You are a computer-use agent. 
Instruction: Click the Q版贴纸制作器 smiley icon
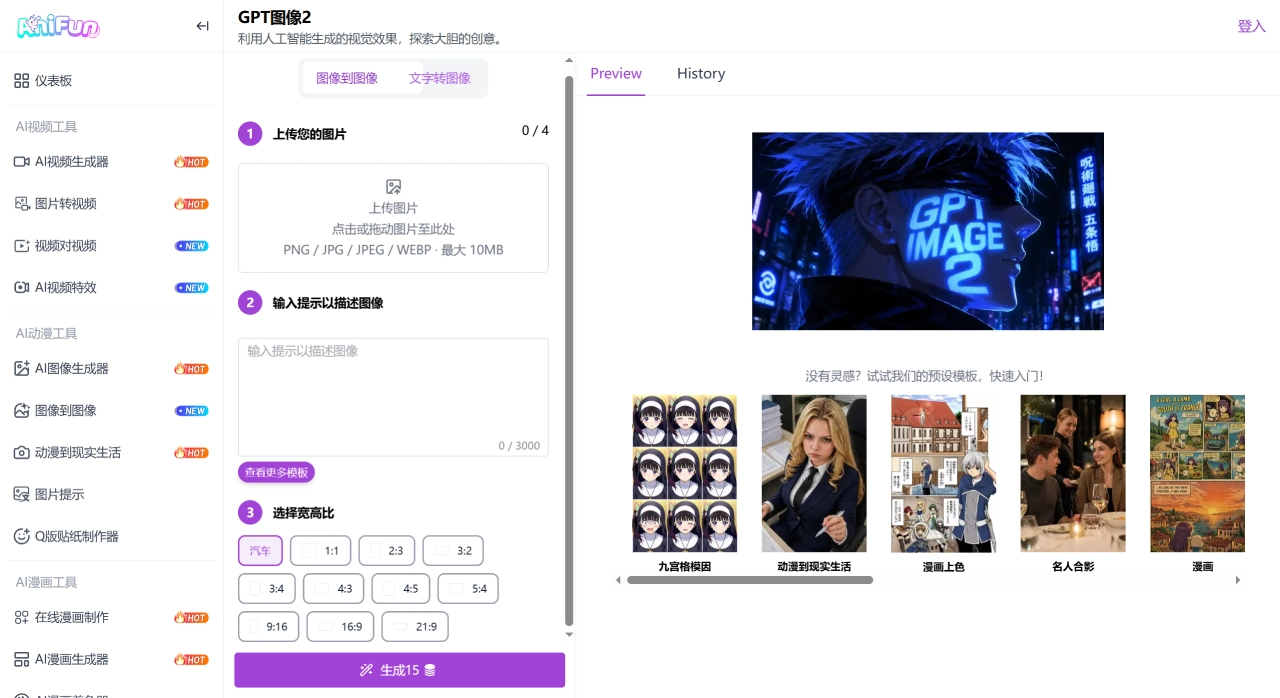[21, 537]
